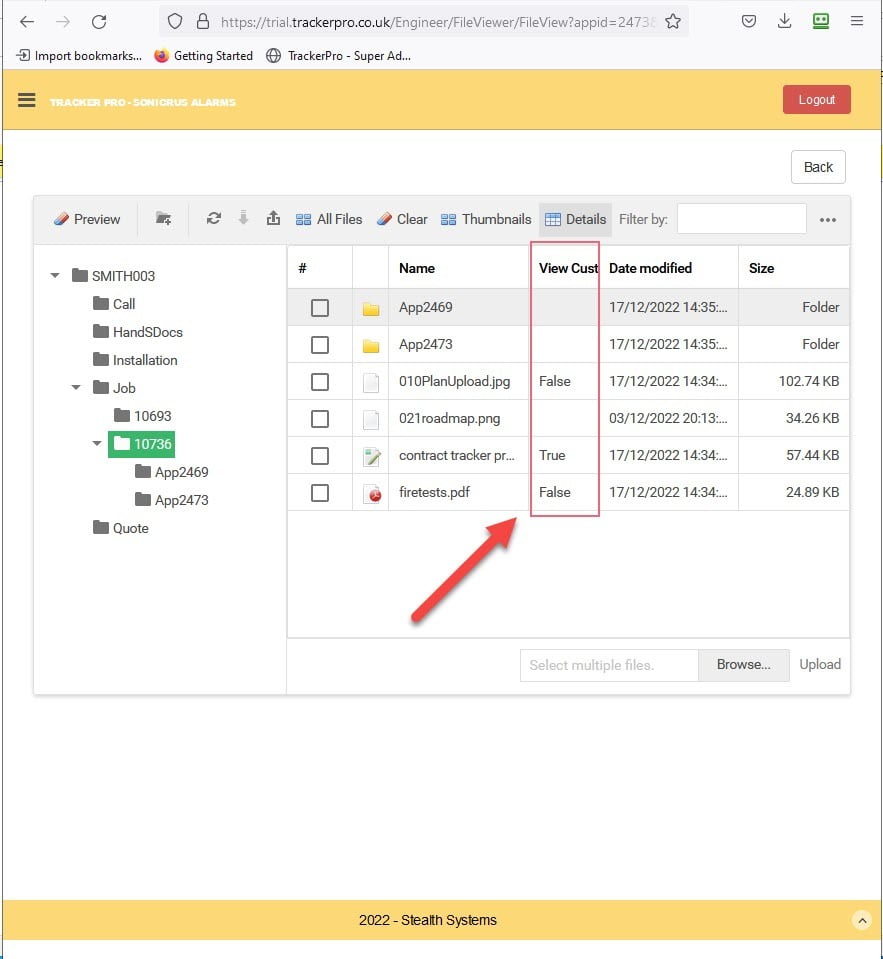Screen dimensions: 883x959
Task: Collapse the Job folder arrow
Action: click(76, 388)
